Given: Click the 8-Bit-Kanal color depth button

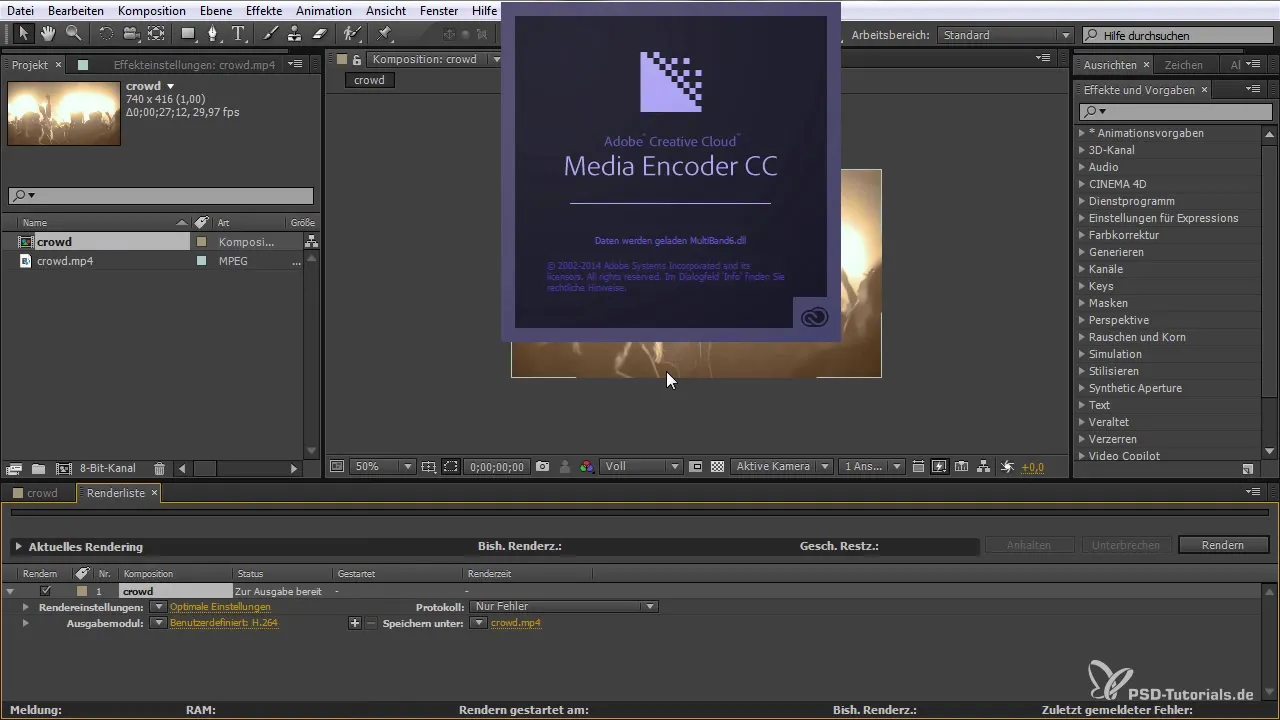Looking at the screenshot, I should tap(108, 468).
